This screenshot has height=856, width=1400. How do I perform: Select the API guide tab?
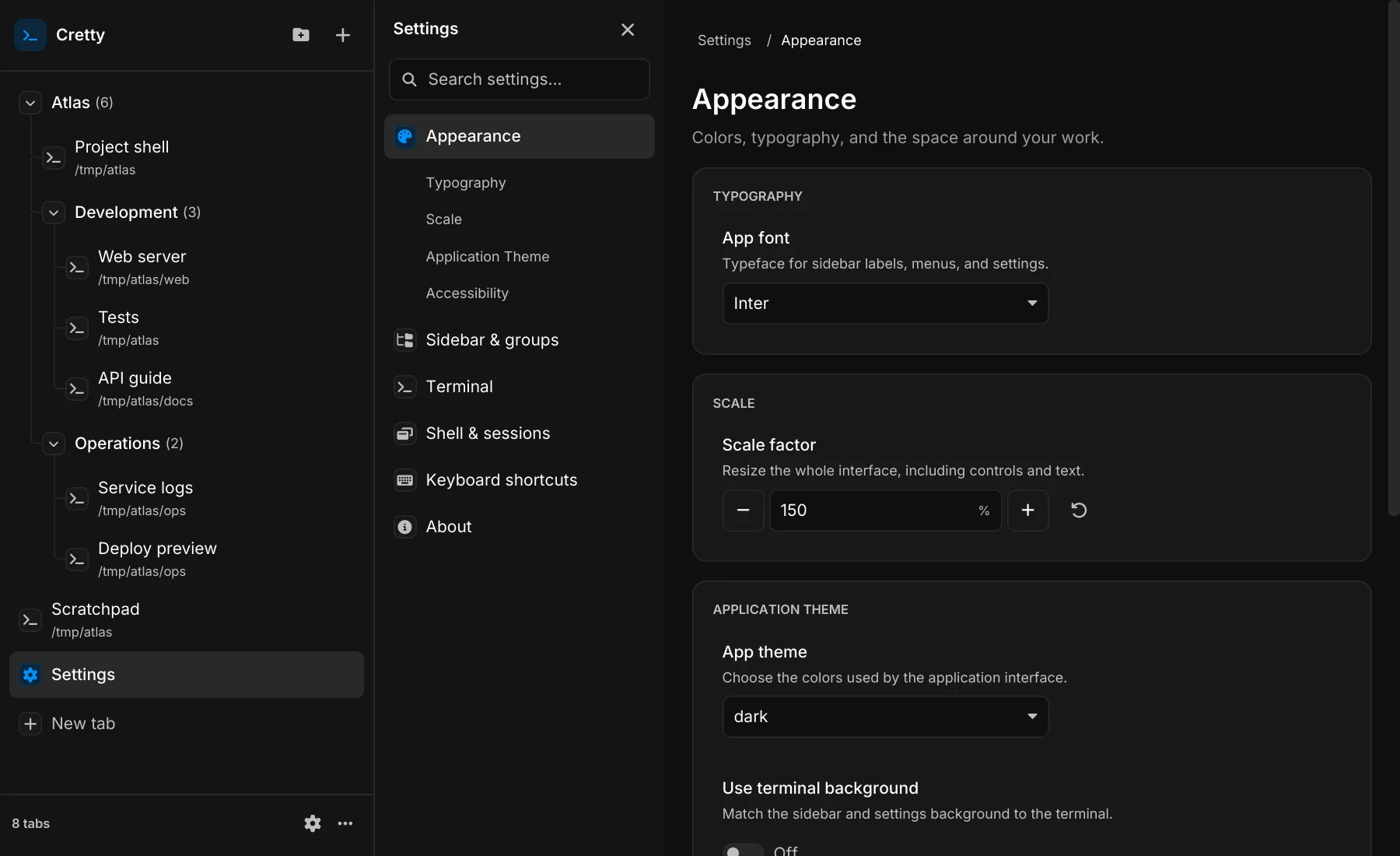(x=210, y=389)
